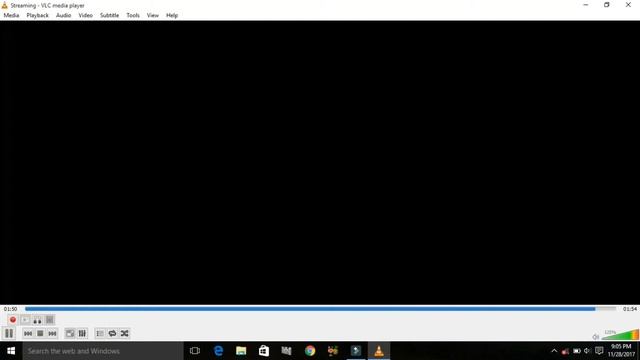Click the red system tray icon
Viewport: 640px width, 360px height.
pos(565,351)
